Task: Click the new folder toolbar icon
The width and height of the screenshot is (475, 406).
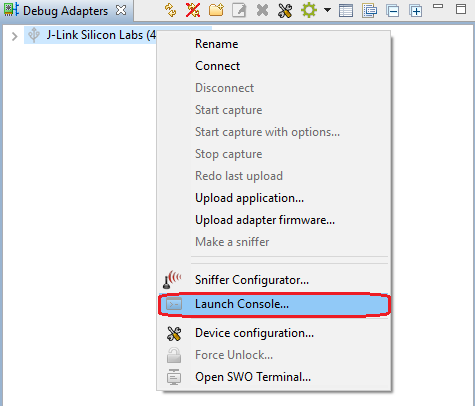Action: [x=216, y=10]
